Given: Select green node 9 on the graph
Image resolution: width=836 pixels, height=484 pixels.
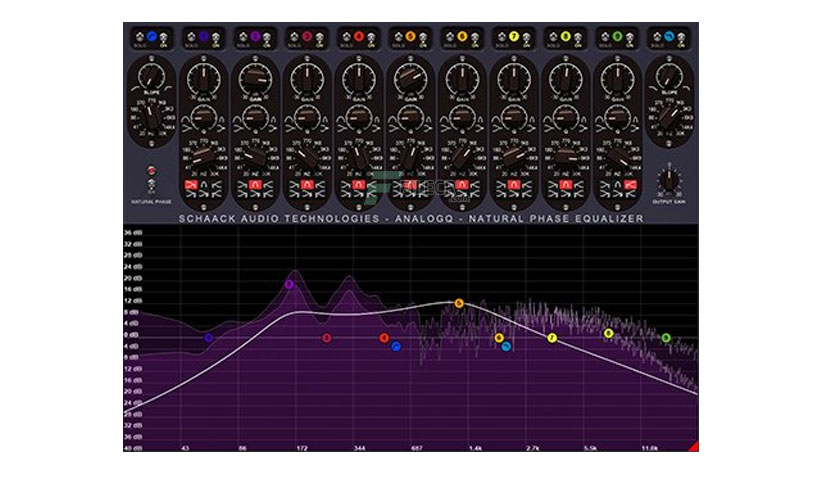Looking at the screenshot, I should [x=665, y=337].
